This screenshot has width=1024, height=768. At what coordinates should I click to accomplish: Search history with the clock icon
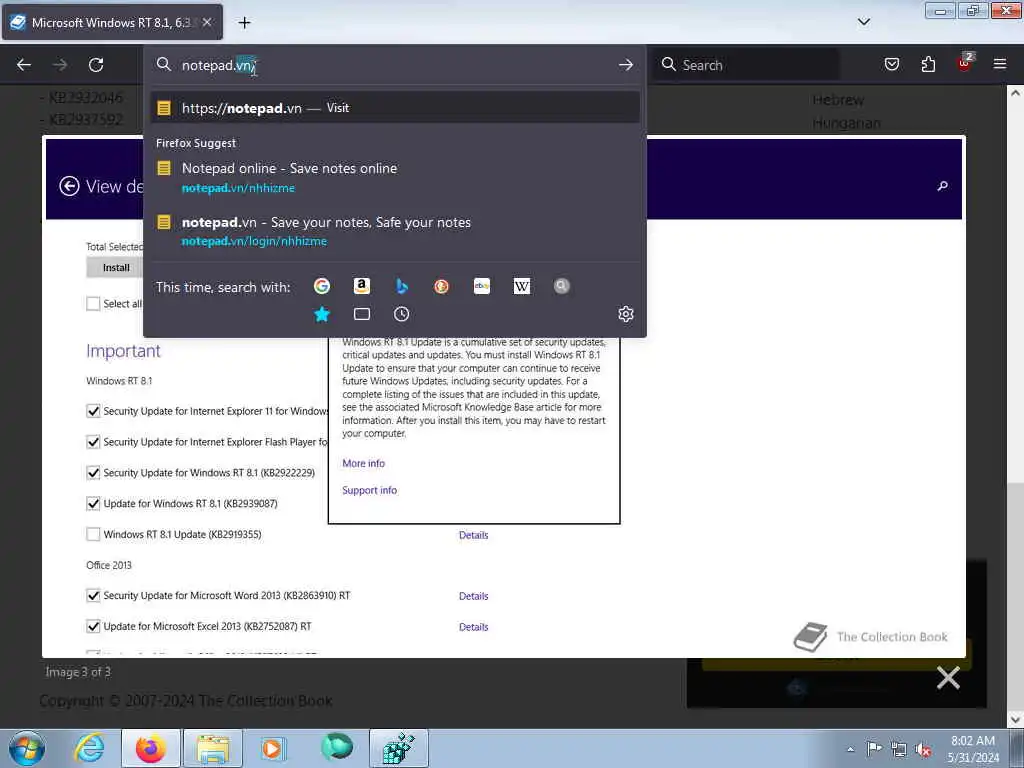pos(402,314)
